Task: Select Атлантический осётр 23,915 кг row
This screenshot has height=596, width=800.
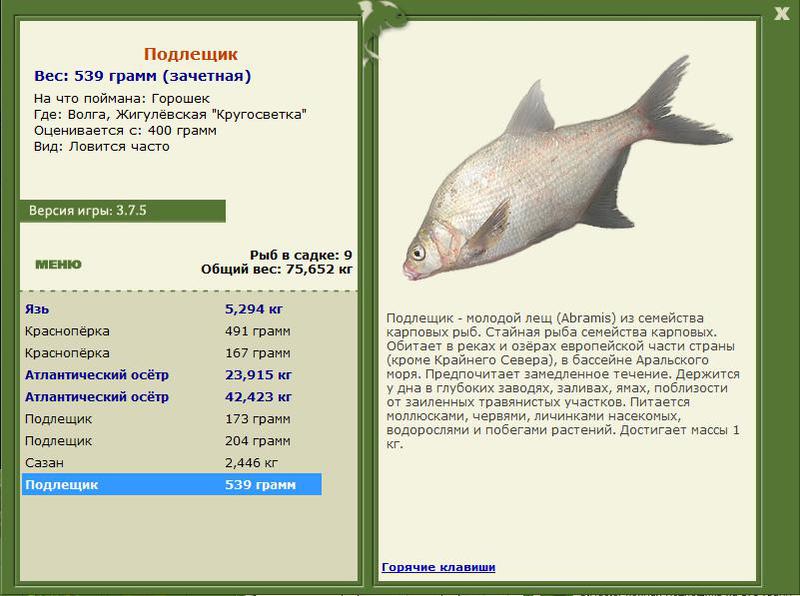Action: click(171, 375)
